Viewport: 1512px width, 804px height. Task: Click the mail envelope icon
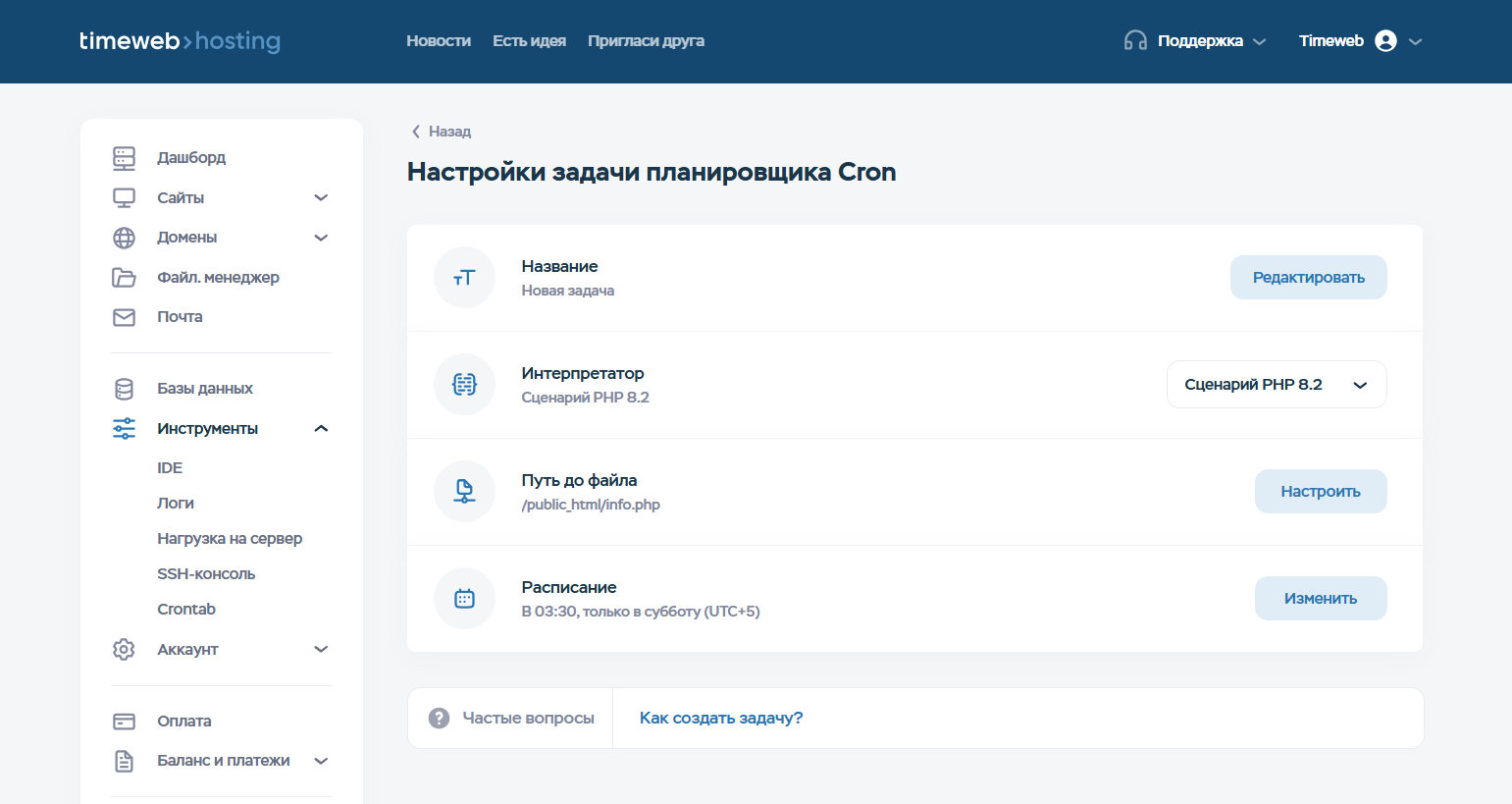[x=124, y=317]
